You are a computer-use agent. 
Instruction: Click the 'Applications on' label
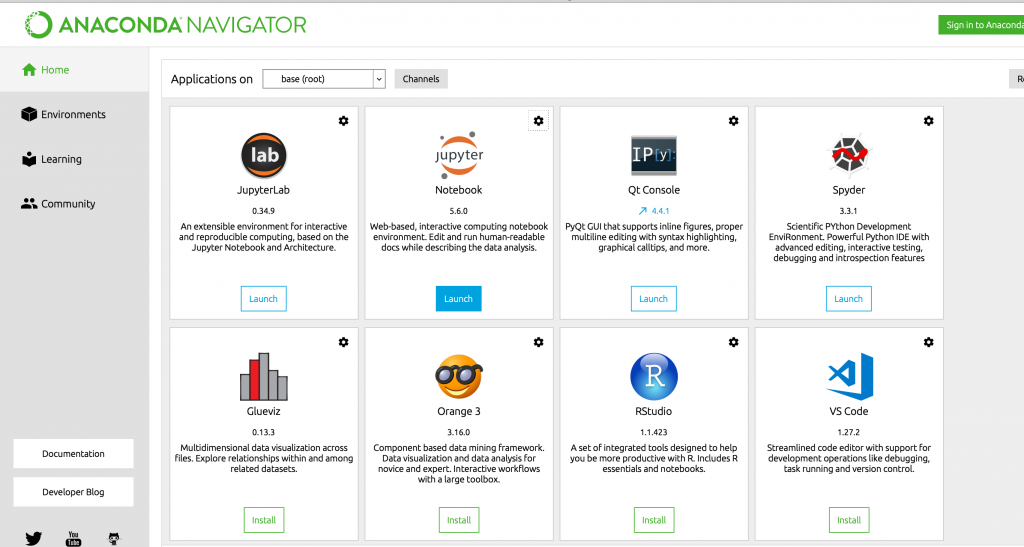(x=212, y=79)
